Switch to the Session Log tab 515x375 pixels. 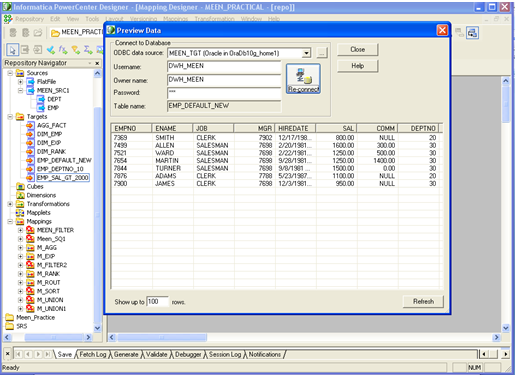pyautogui.click(x=225, y=354)
